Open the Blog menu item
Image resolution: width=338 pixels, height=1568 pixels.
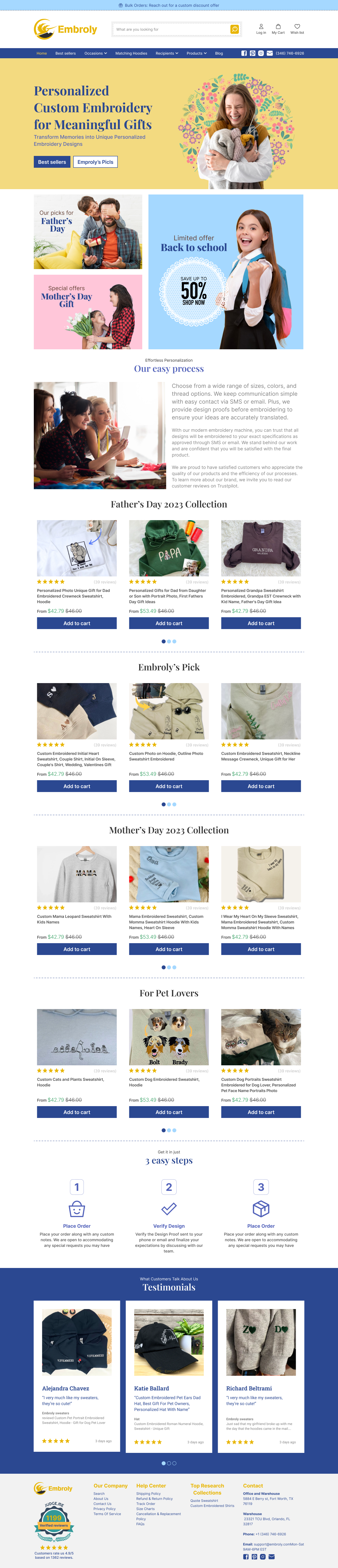[x=219, y=53]
